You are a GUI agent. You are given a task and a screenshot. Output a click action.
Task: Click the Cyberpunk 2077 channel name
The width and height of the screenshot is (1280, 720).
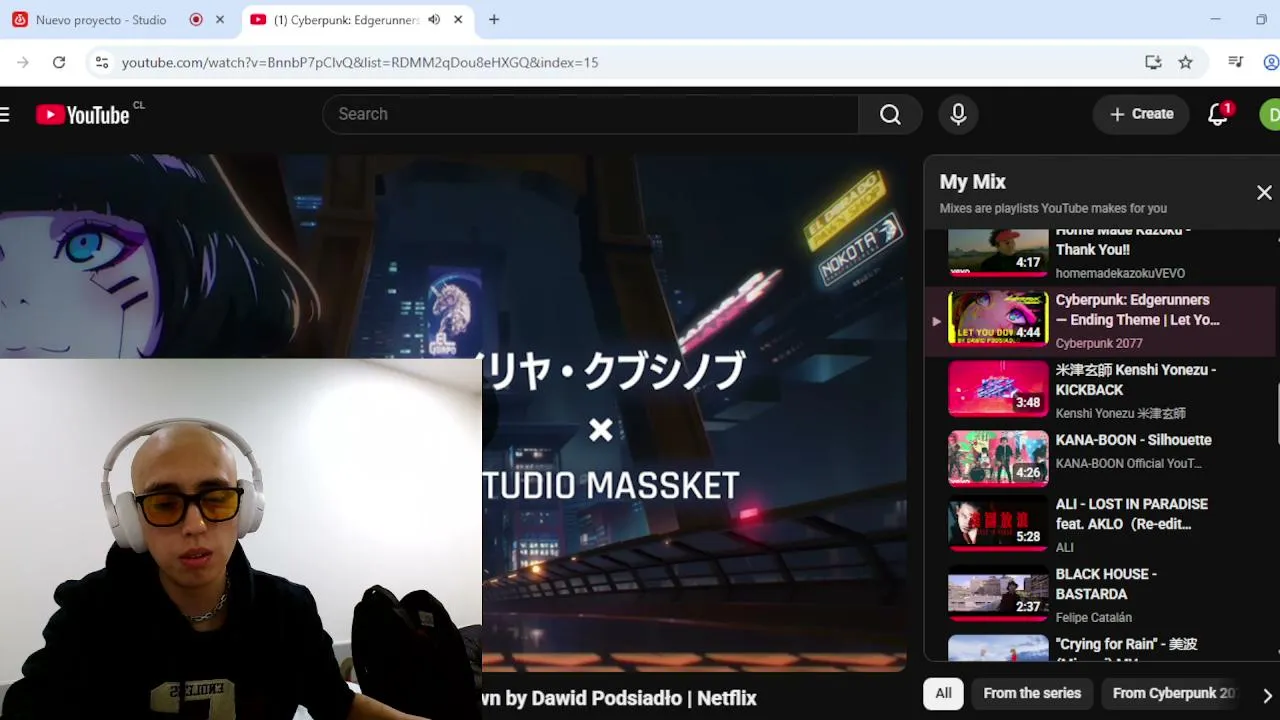pos(1099,343)
